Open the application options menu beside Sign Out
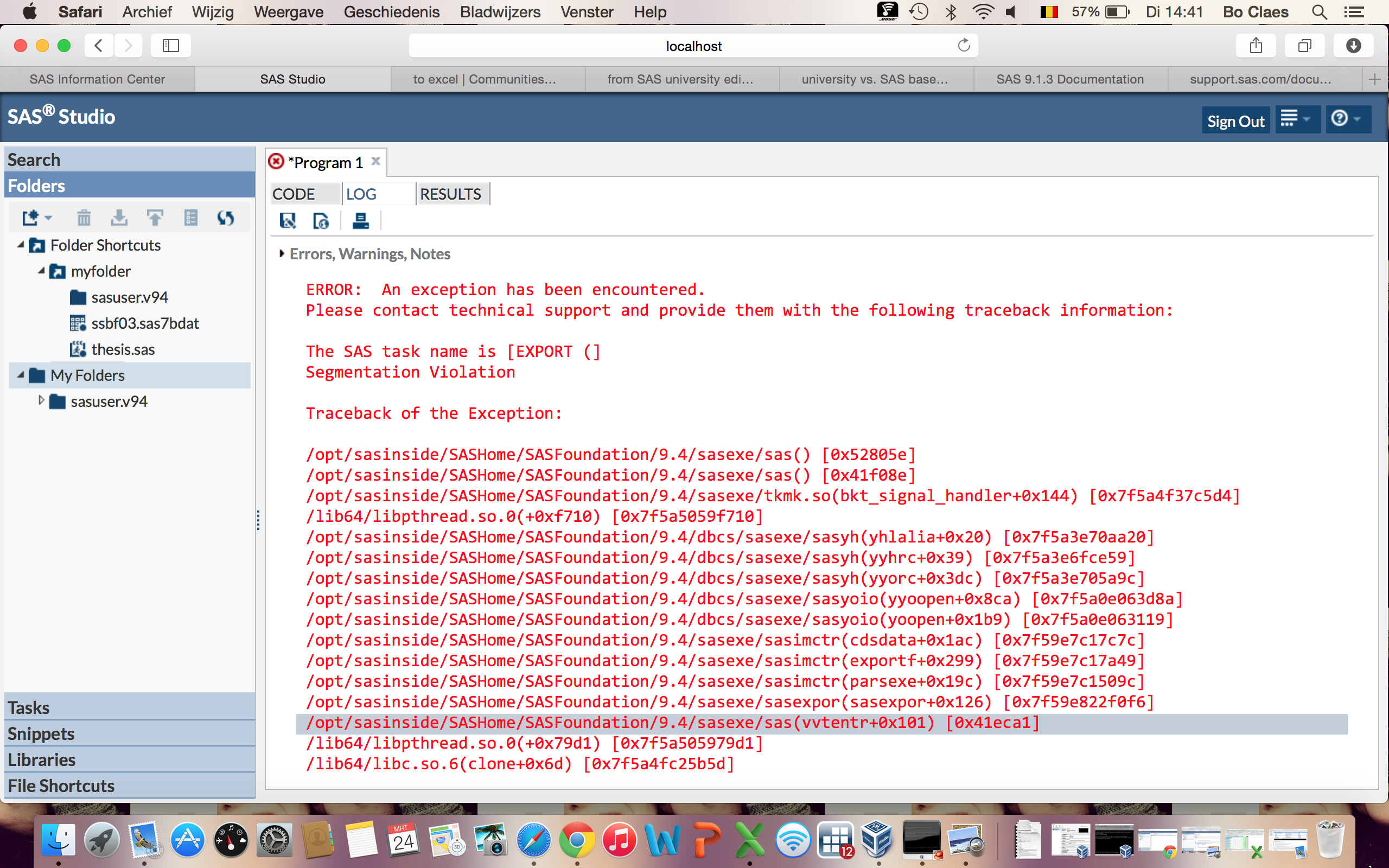The width and height of the screenshot is (1389, 868). click(x=1297, y=119)
